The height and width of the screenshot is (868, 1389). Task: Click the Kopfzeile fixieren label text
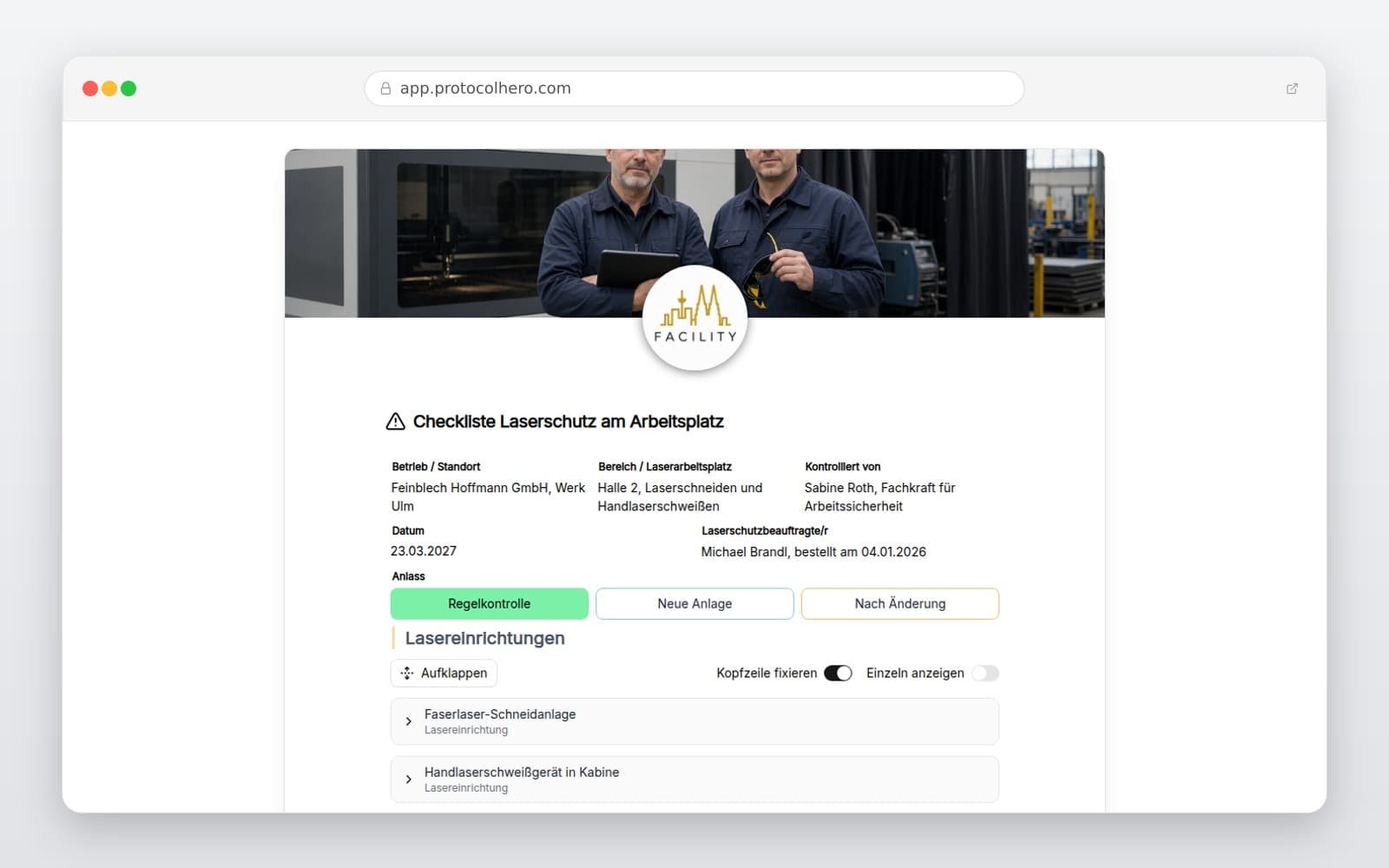click(767, 673)
